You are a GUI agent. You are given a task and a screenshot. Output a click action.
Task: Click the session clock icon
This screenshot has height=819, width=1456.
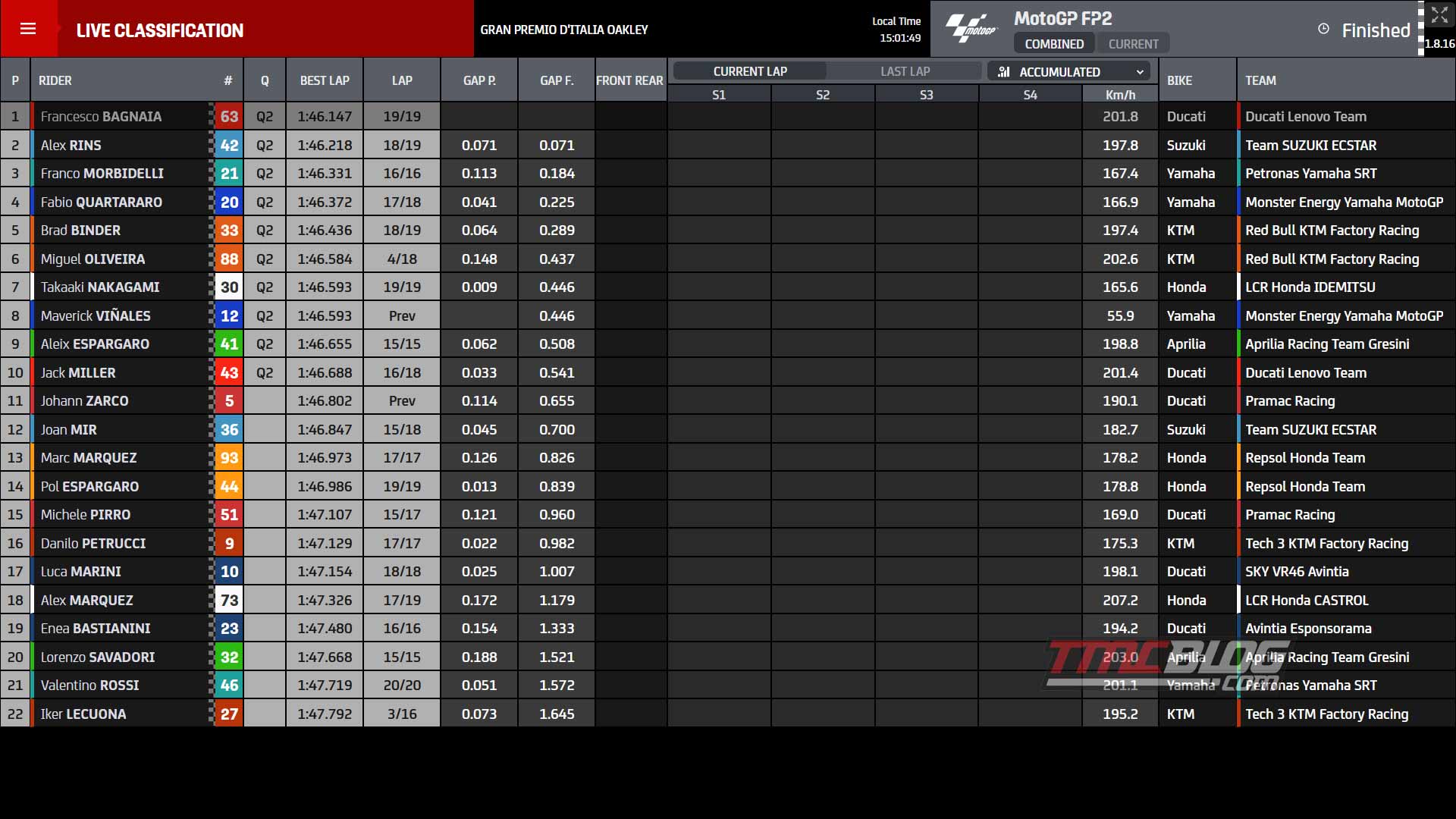1323,29
